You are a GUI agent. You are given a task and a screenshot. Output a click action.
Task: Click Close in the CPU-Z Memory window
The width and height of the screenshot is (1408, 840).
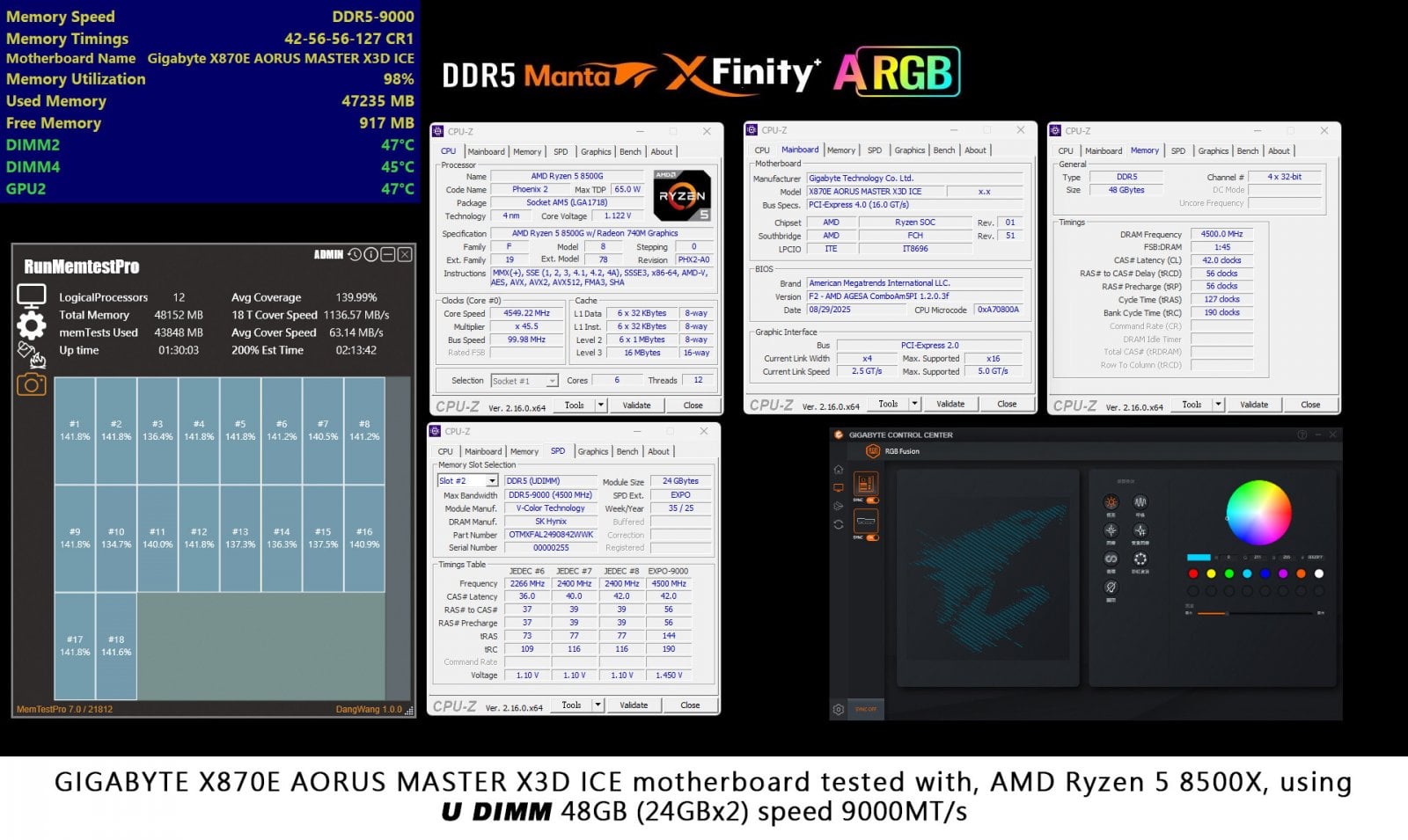[x=1310, y=405]
